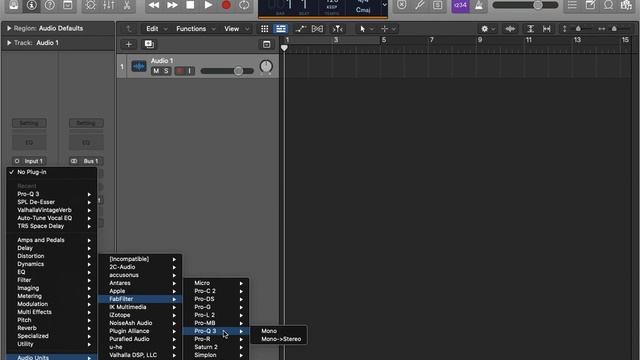Image resolution: width=640 pixels, height=360 pixels.
Task: Open the Apple Loops browser icon
Action: pyautogui.click(x=609, y=5)
